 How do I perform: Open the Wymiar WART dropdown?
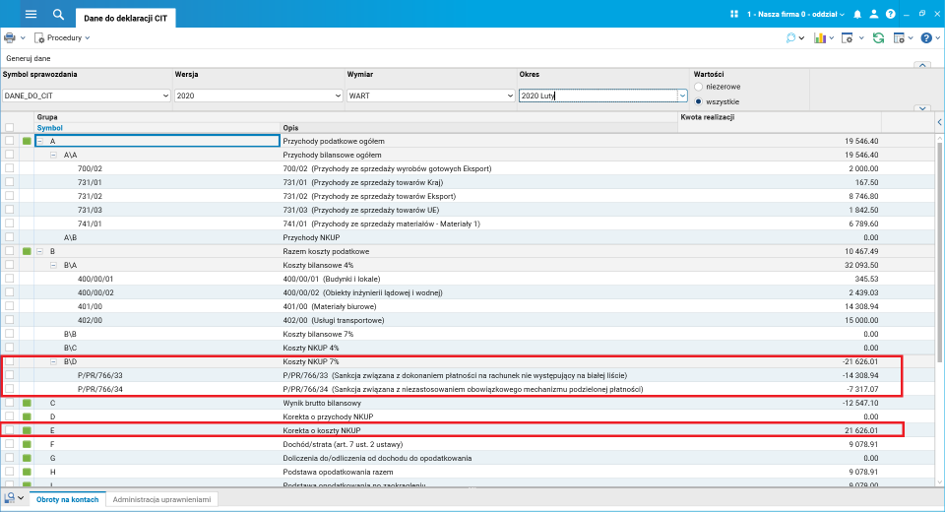(x=431, y=96)
